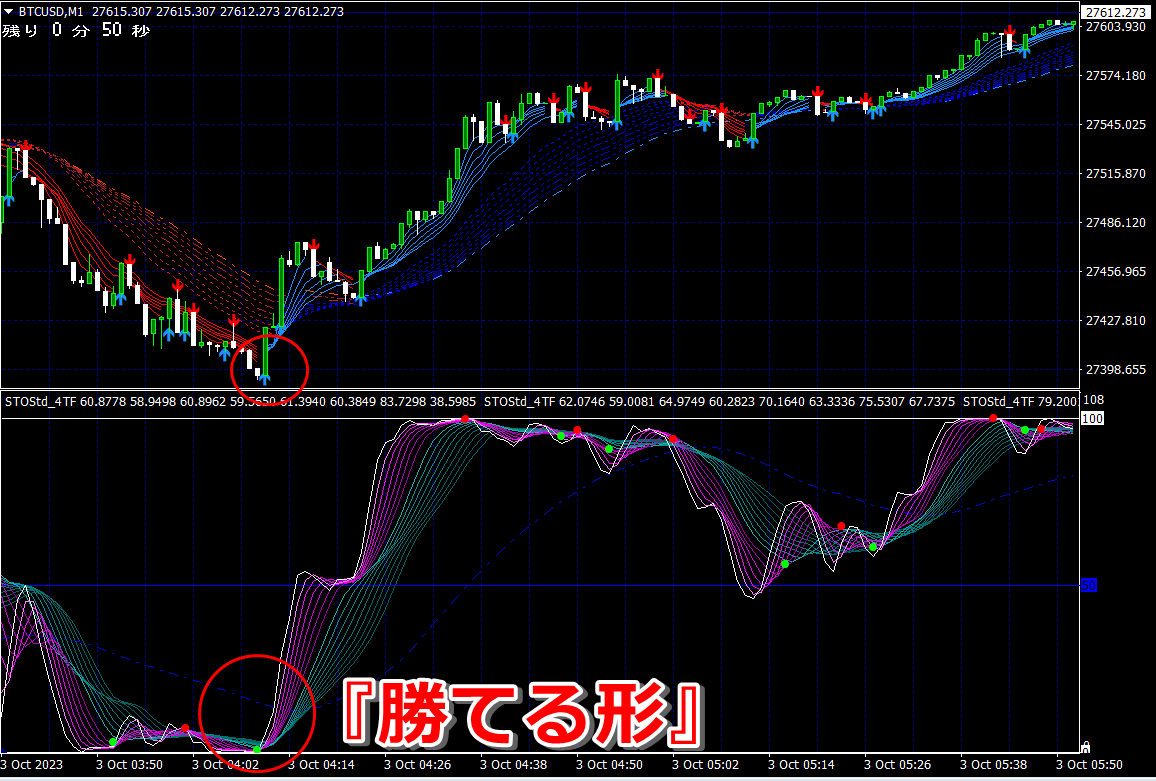
Task: Click the red sell arrow above the far-left candle
Action: click(26, 145)
